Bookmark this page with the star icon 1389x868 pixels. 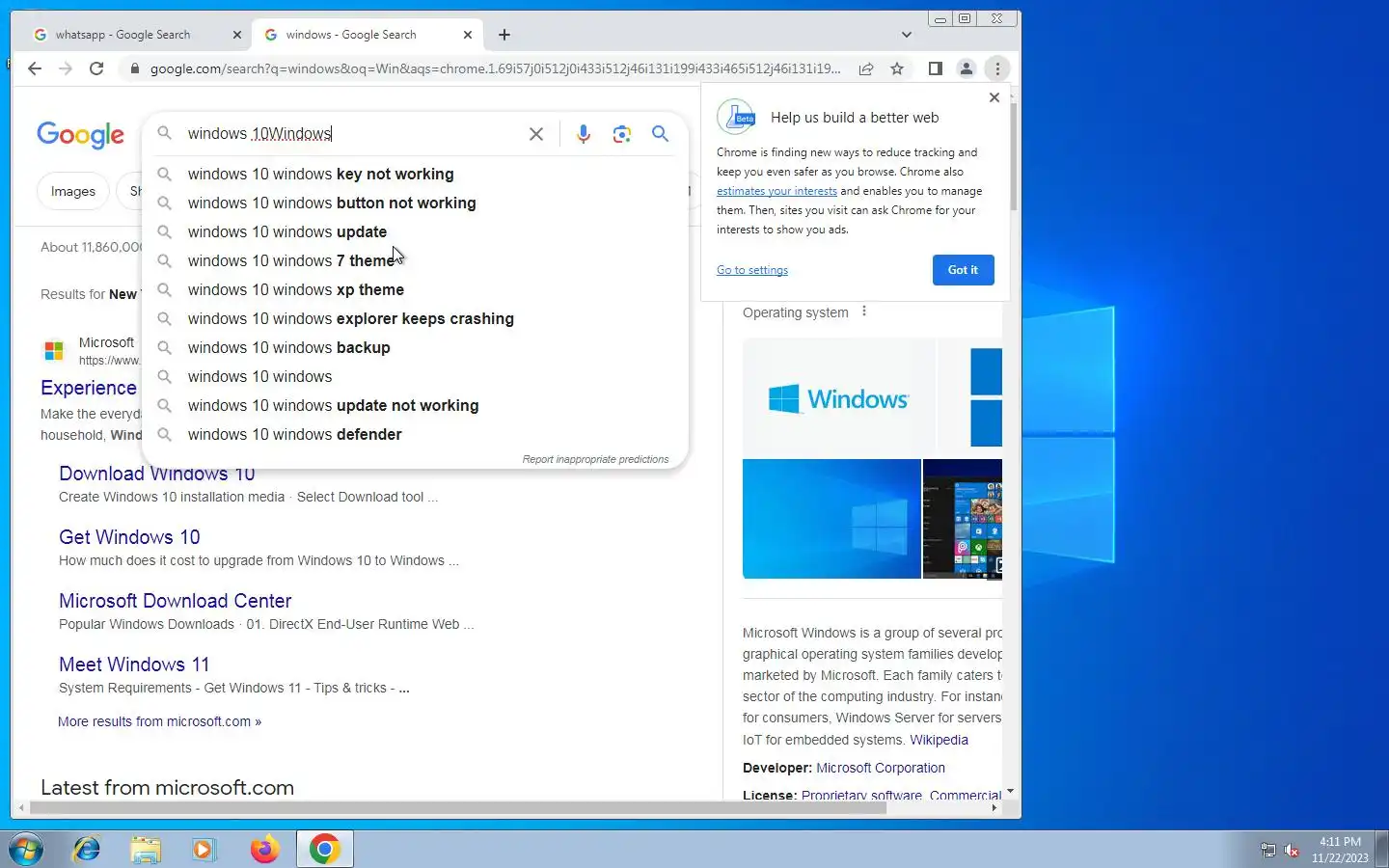897,68
